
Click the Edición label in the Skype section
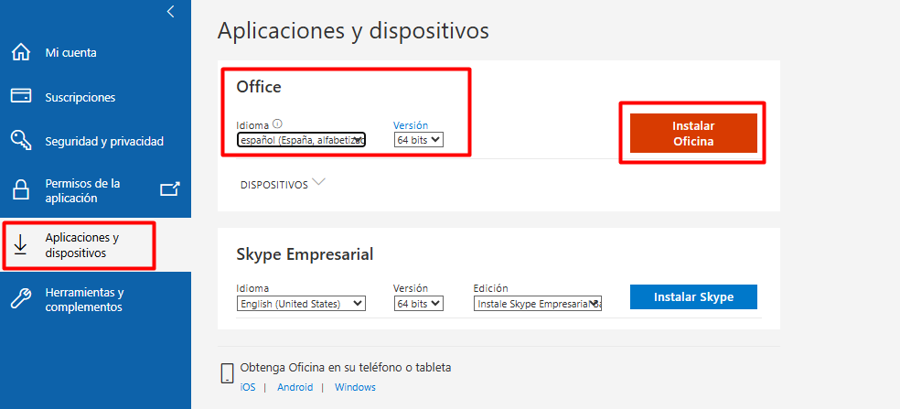click(x=491, y=289)
